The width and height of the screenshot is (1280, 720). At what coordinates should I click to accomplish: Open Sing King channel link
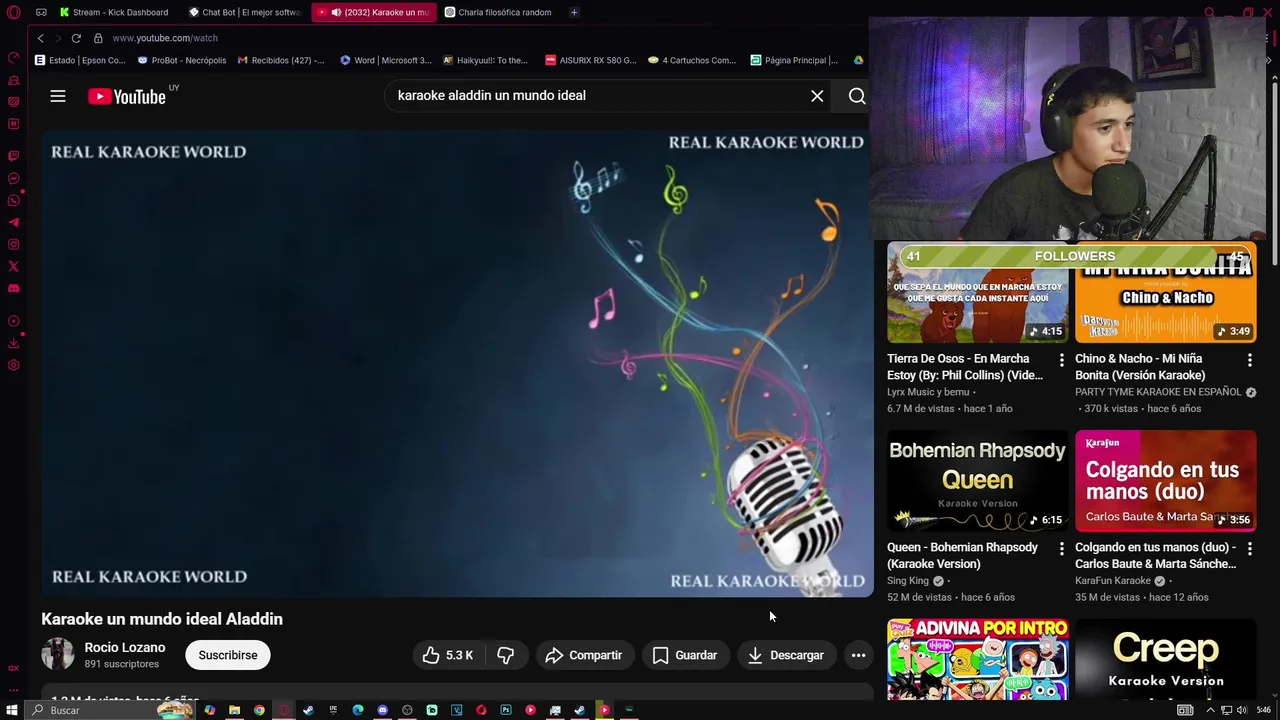[908, 581]
